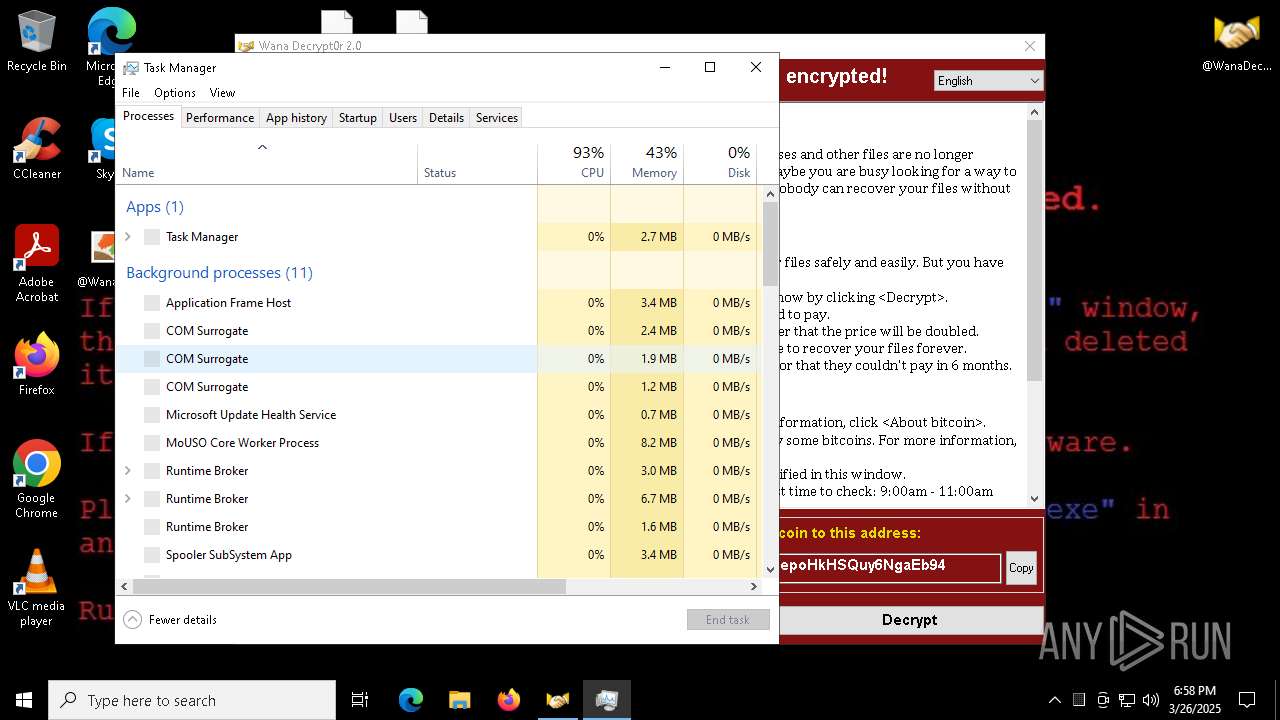Sort by the Name column header

click(x=267, y=164)
